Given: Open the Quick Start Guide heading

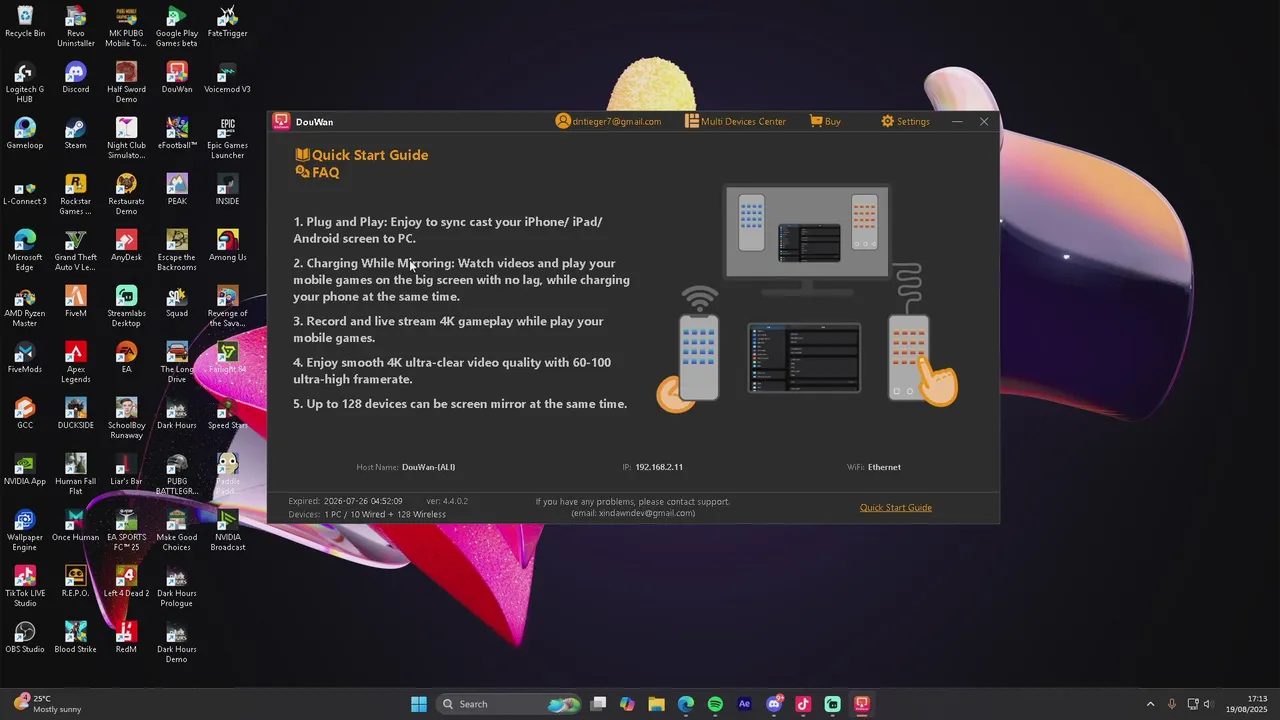Looking at the screenshot, I should click(x=362, y=155).
